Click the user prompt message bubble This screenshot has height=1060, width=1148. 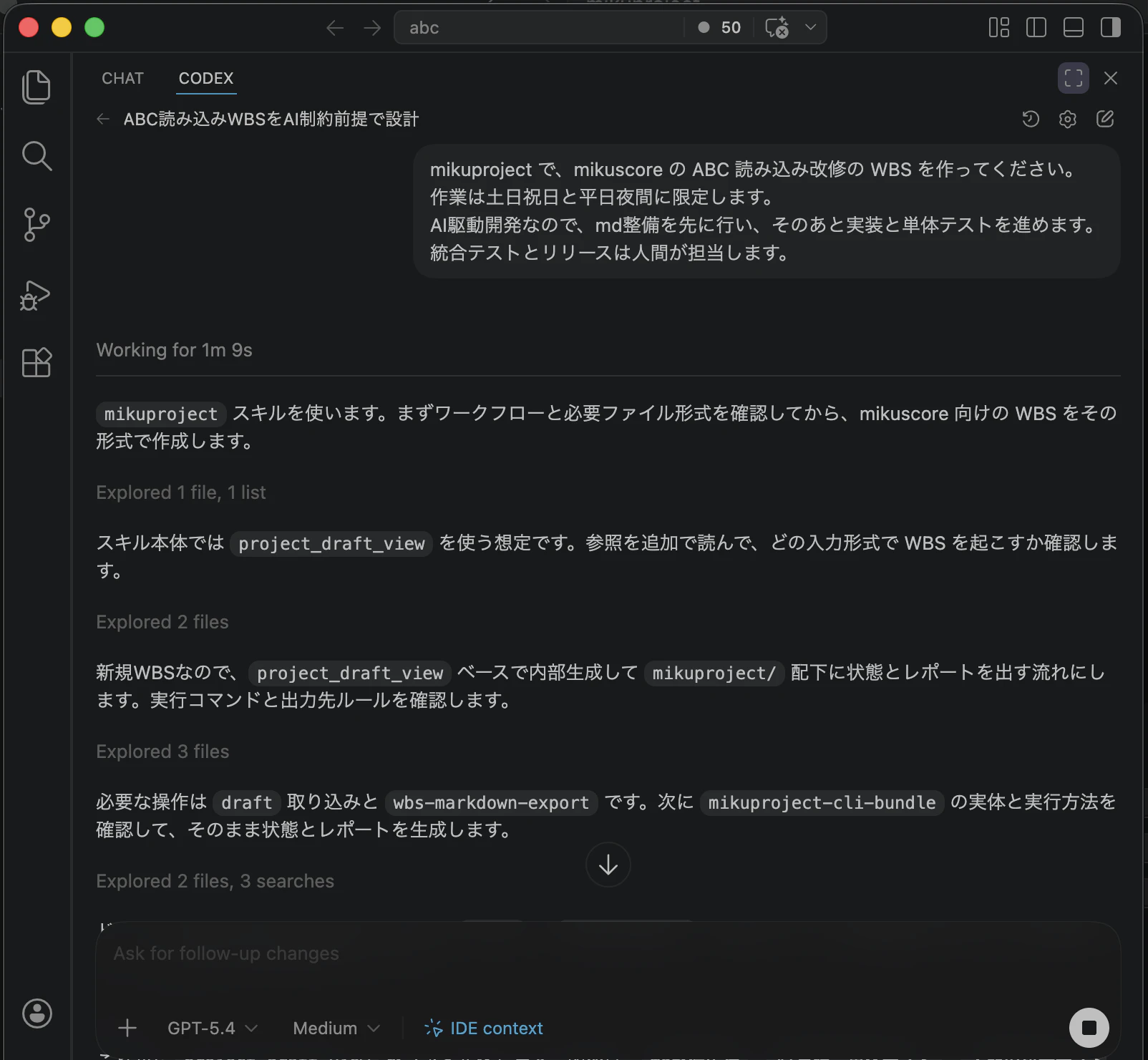pos(767,211)
